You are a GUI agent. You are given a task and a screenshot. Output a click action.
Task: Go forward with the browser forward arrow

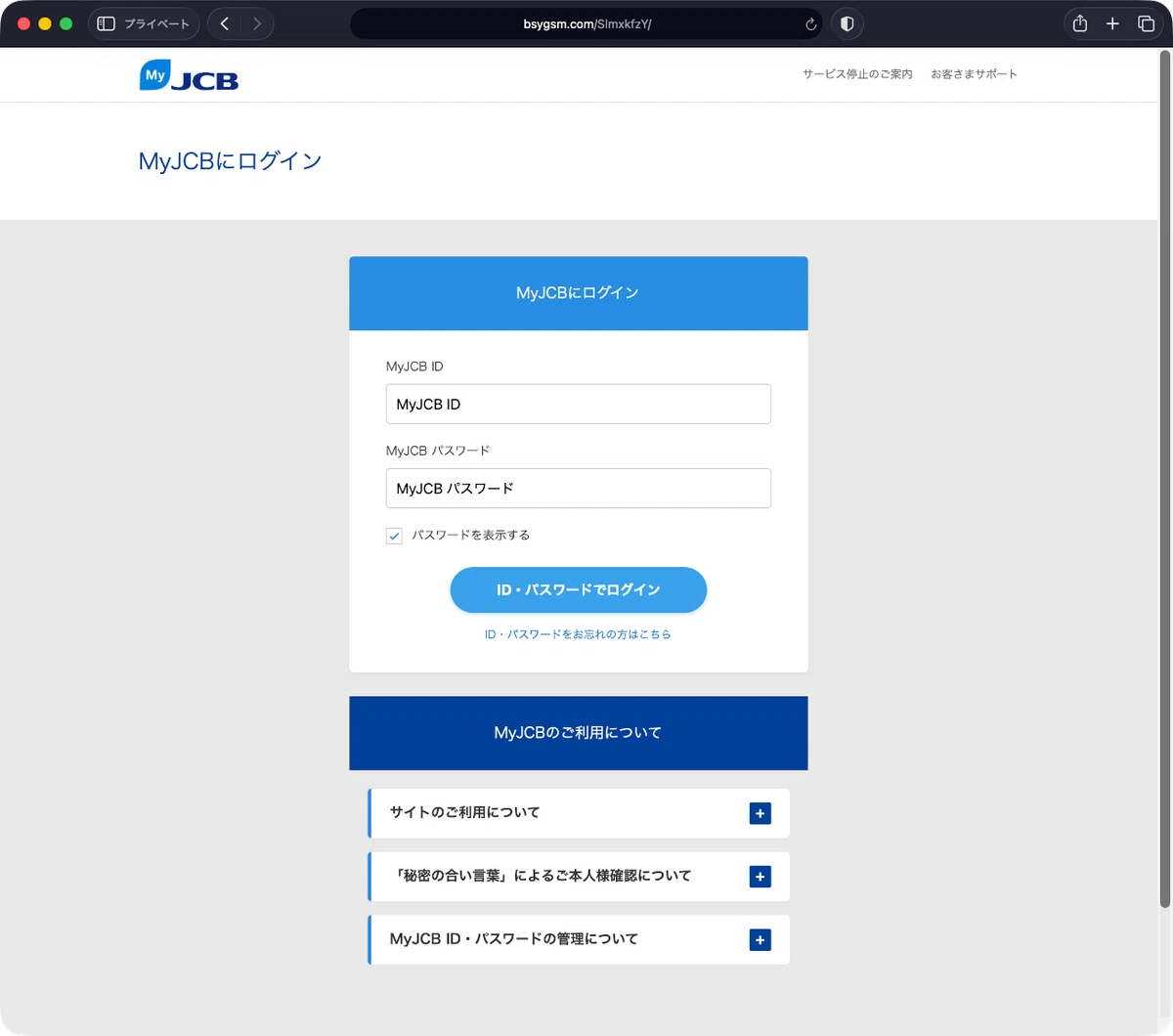257,23
